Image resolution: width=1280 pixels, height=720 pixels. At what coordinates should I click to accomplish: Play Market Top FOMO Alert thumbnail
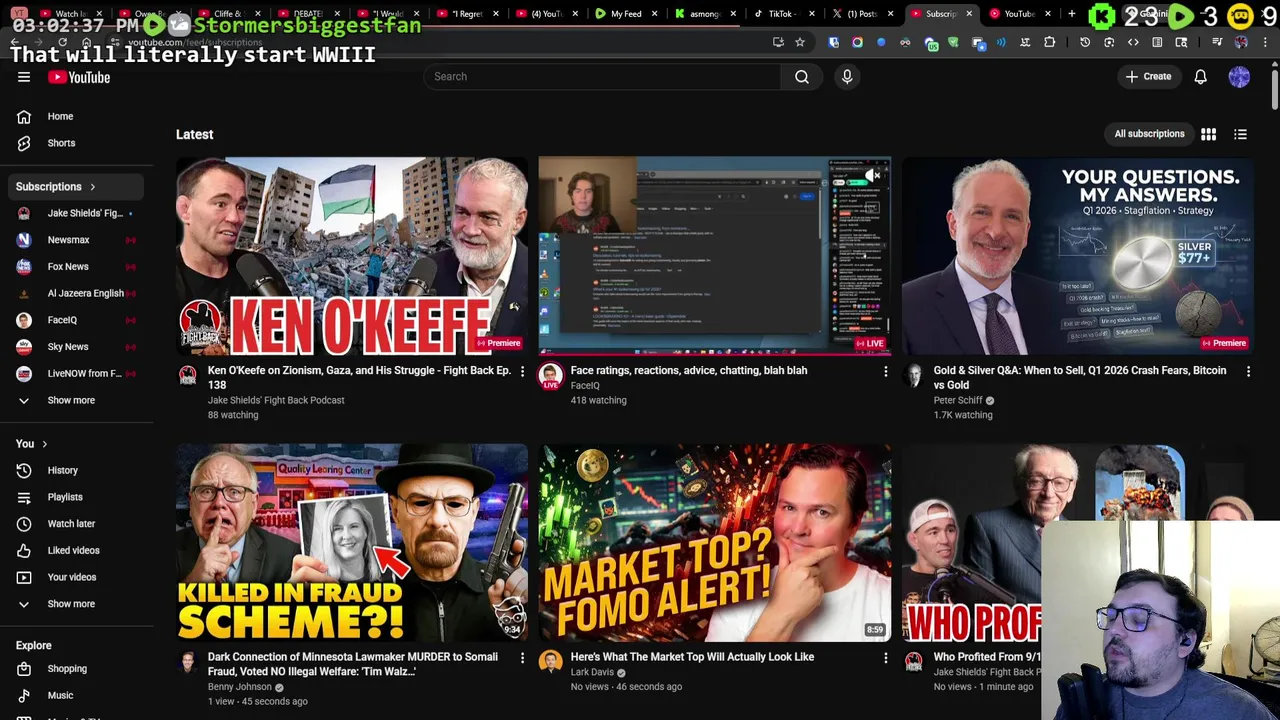point(714,542)
